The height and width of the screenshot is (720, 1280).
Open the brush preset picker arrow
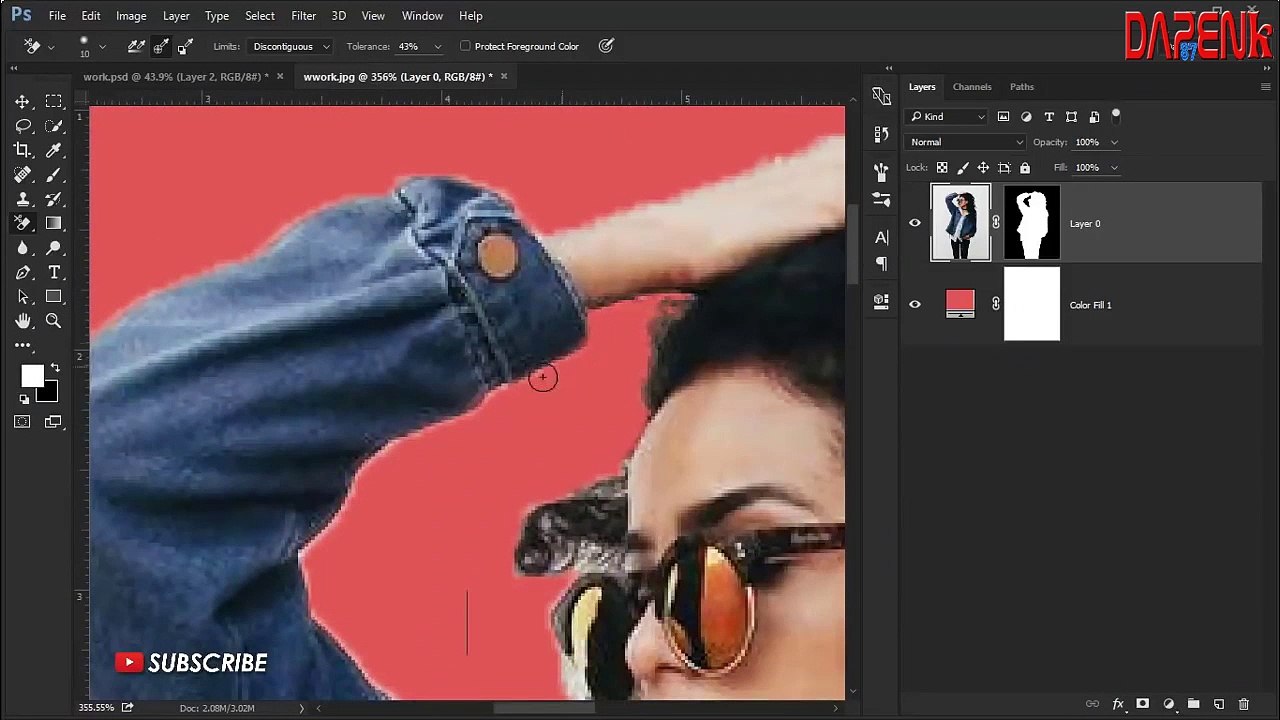pos(102,47)
